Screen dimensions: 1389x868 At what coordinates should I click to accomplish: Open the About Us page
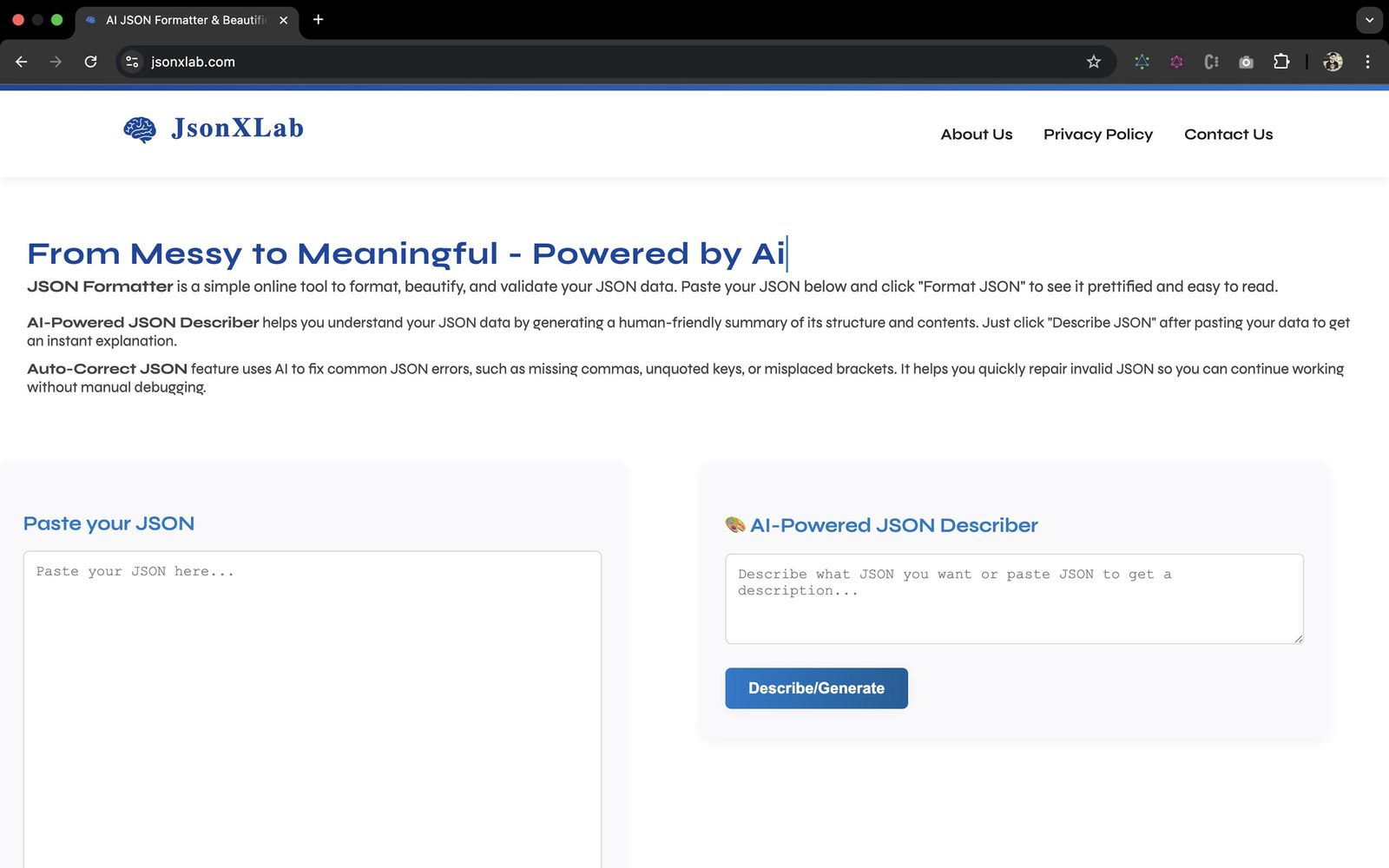pos(977,135)
